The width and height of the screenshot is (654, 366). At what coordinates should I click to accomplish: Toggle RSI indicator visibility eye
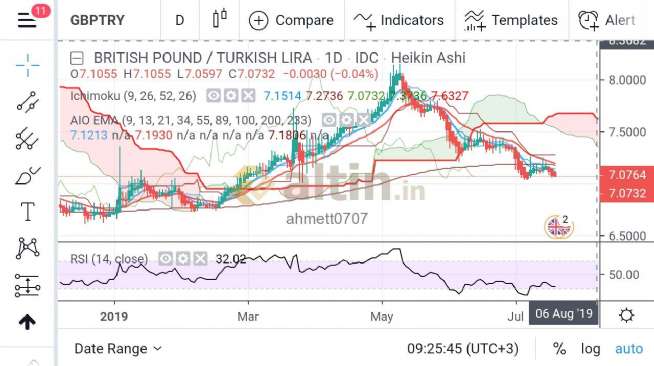166,259
